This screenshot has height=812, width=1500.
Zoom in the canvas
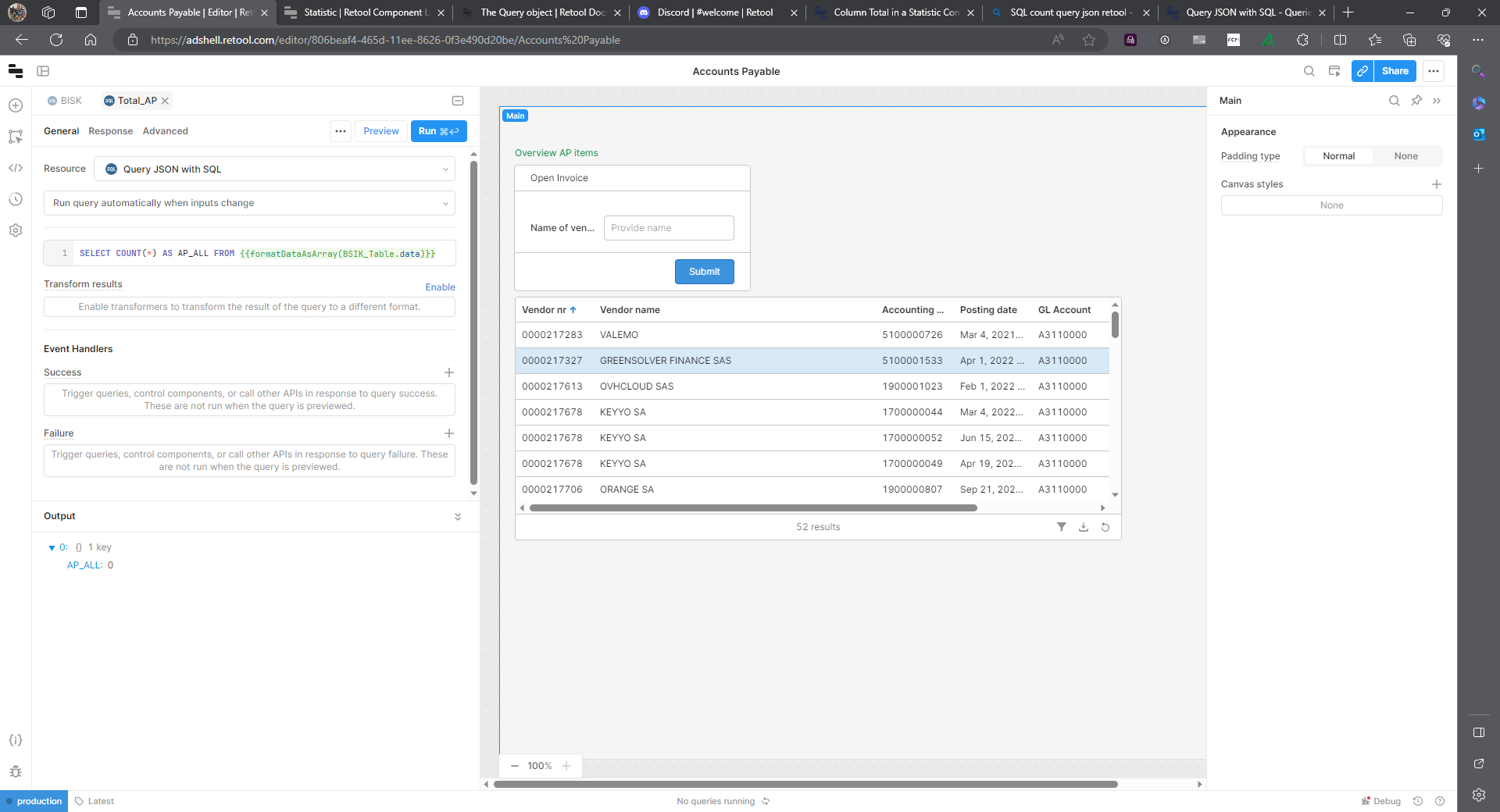click(x=566, y=766)
